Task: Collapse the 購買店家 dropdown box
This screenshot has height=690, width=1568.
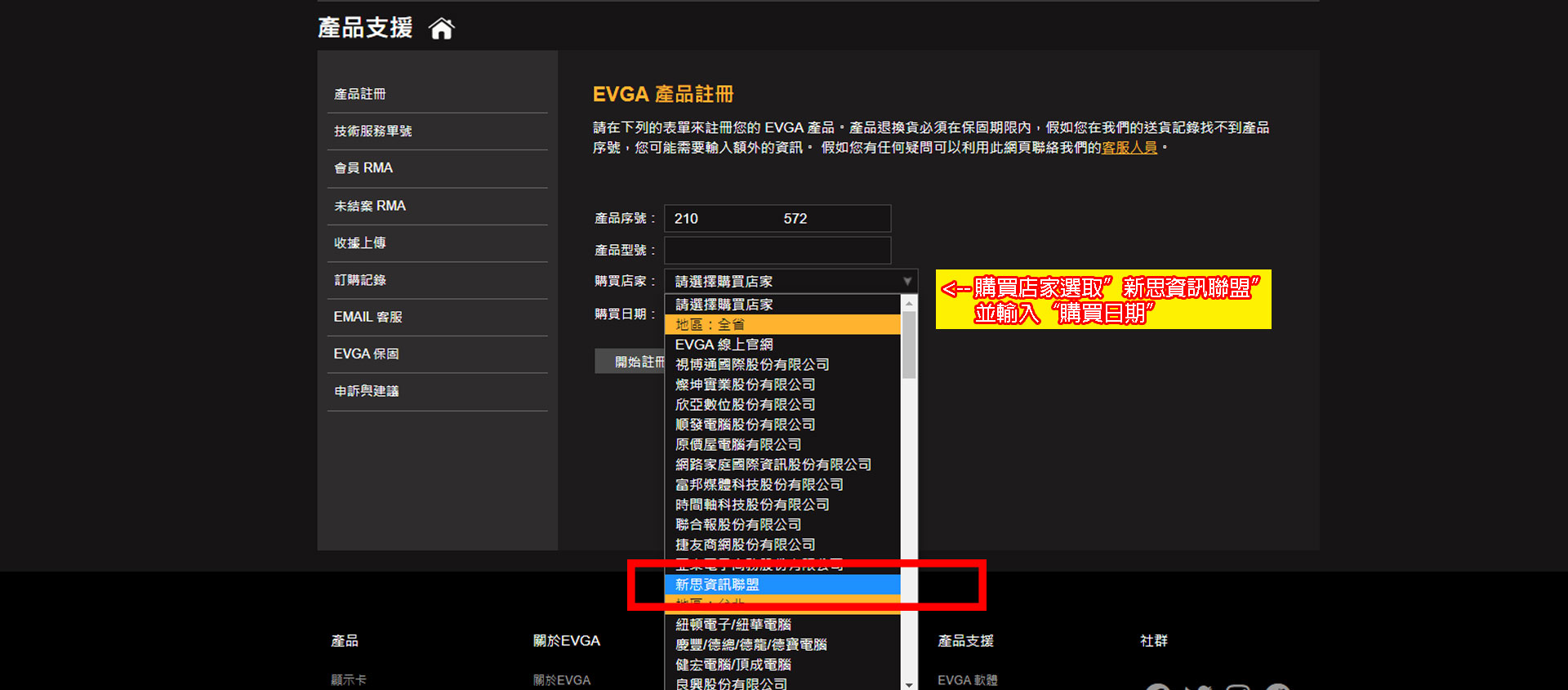Action: point(791,281)
